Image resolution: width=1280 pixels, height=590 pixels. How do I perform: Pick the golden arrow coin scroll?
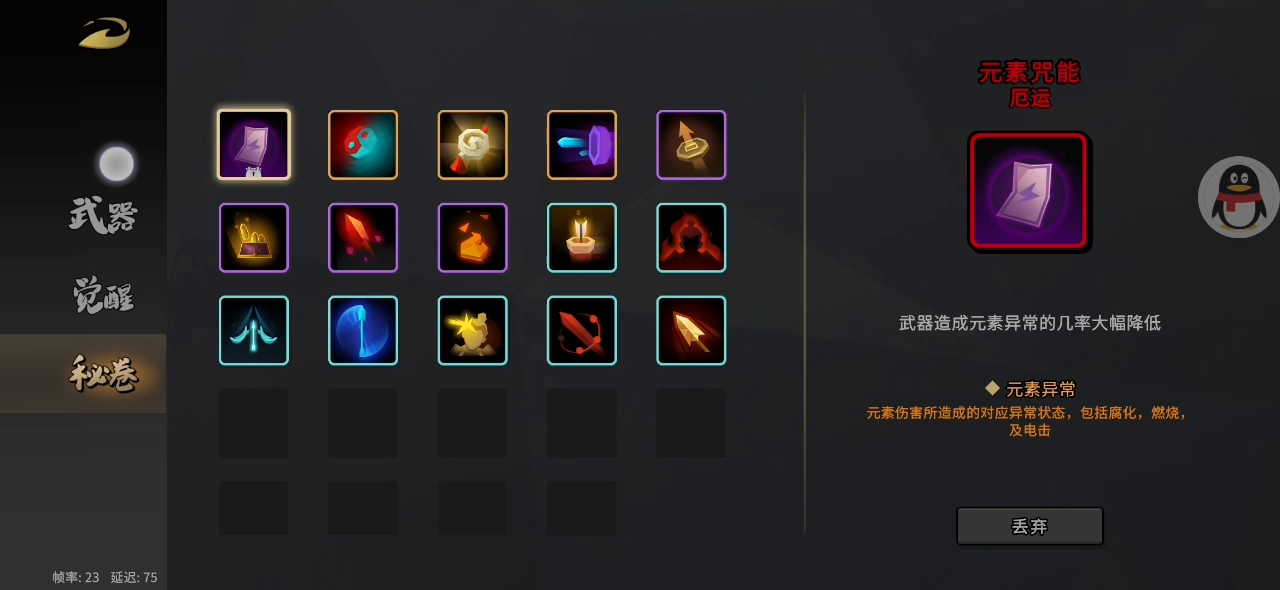(x=691, y=145)
